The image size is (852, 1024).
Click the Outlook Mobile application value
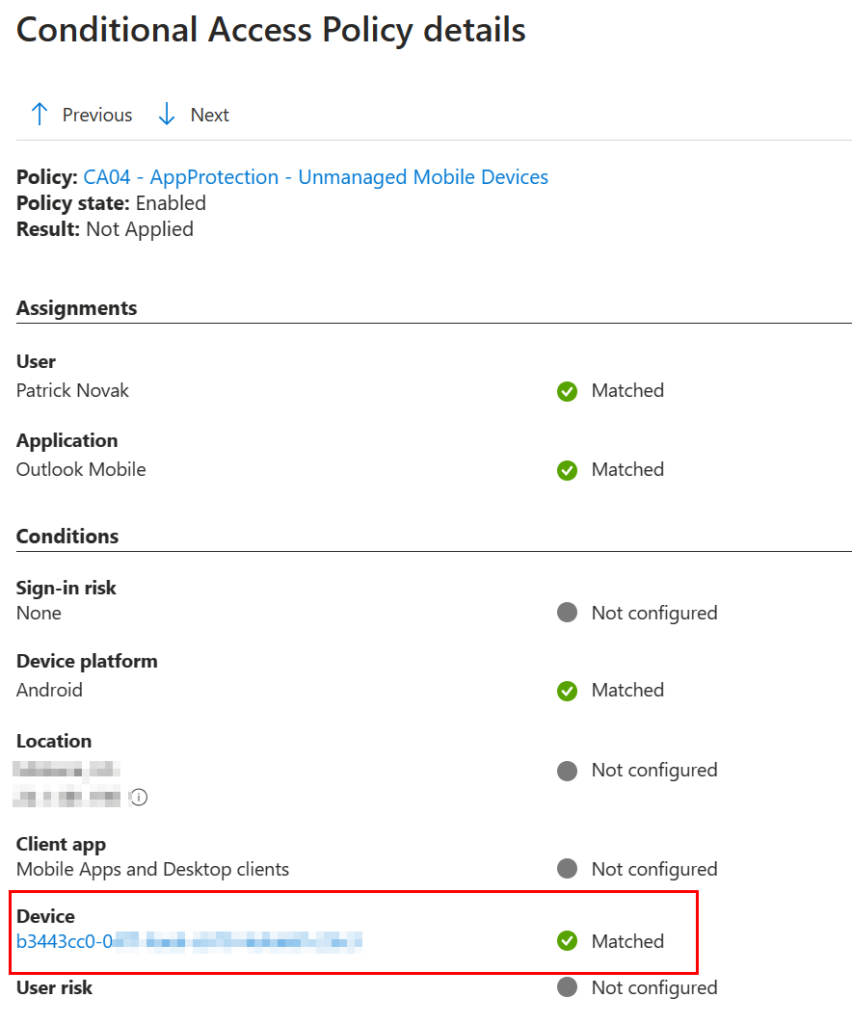pyautogui.click(x=81, y=469)
